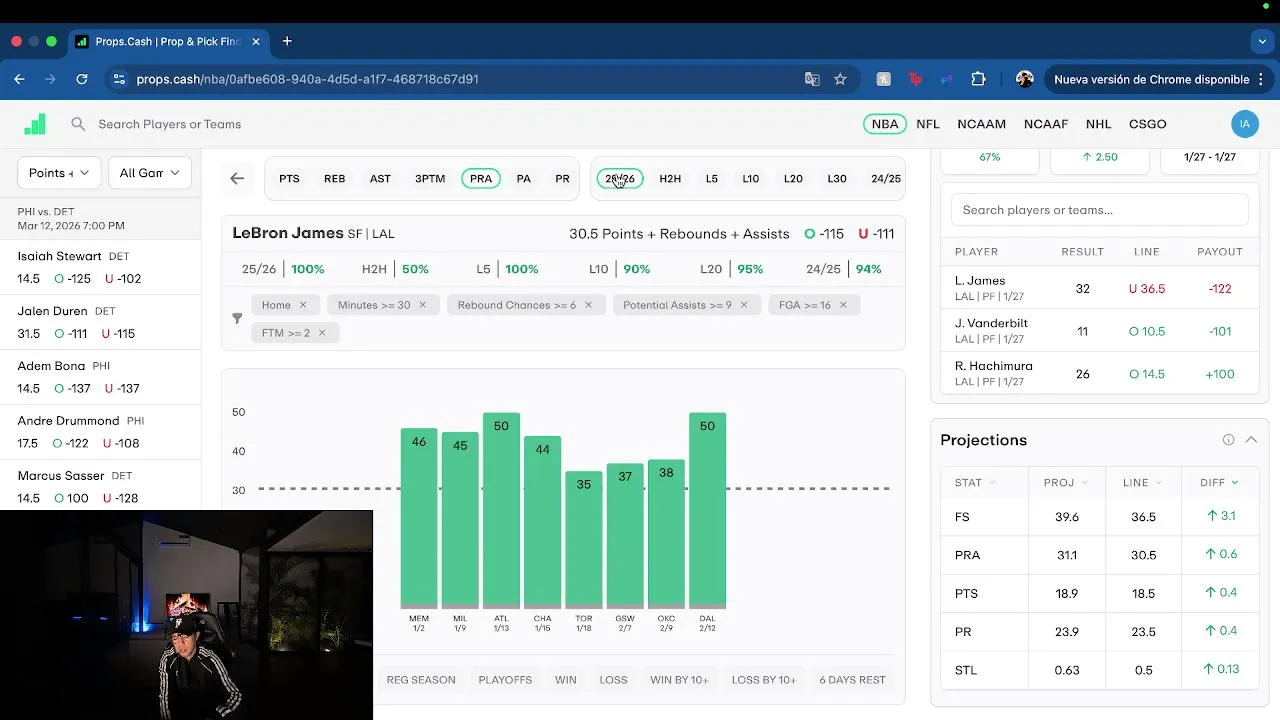
Task: Open the Chrome profile avatar
Action: pos(1024,79)
